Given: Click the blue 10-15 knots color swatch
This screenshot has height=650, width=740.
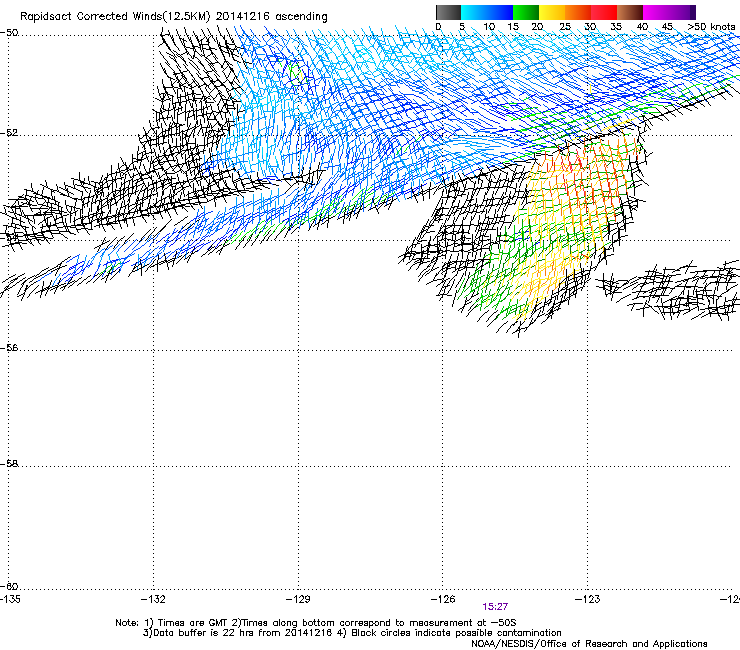Looking at the screenshot, I should tap(500, 12).
